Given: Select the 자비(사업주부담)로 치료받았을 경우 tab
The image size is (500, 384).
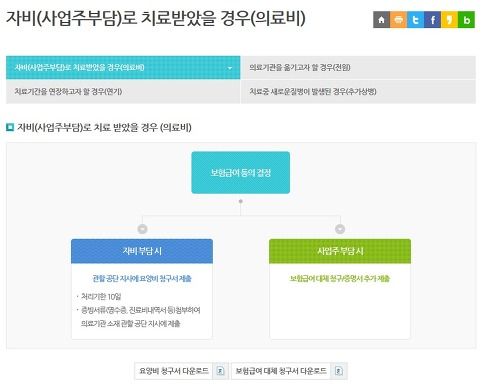Looking at the screenshot, I should coord(123,68).
